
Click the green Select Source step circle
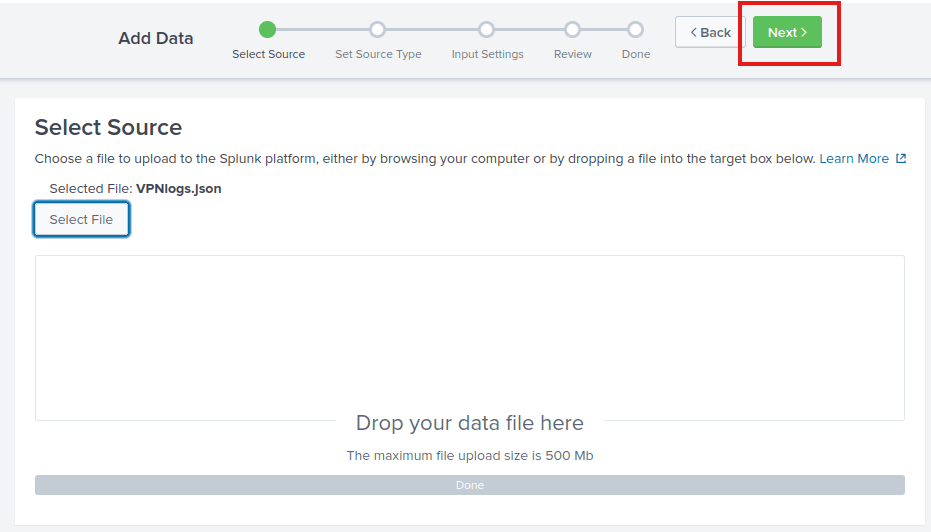(x=267, y=30)
